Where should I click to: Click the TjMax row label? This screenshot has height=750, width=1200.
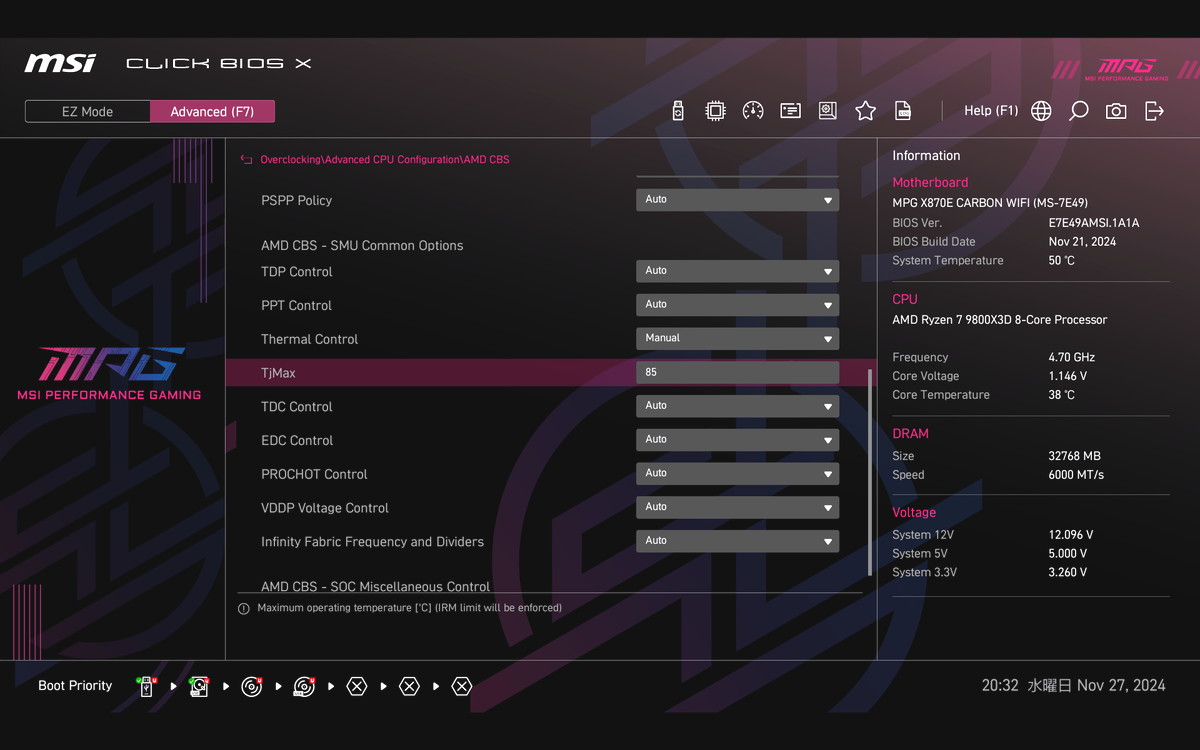(278, 373)
